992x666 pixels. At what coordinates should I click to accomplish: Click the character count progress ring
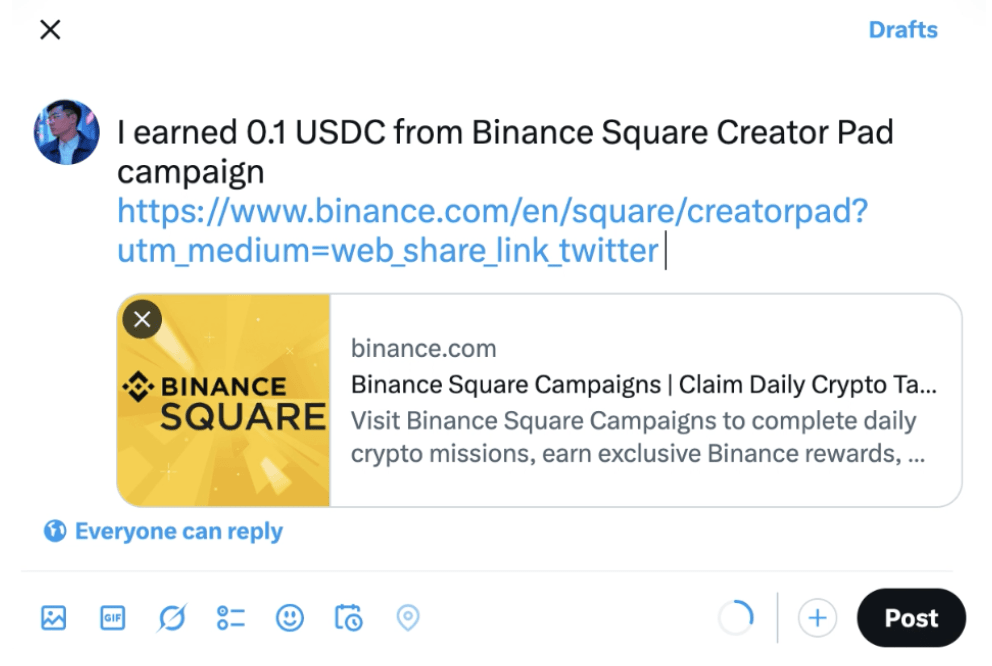[x=736, y=618]
